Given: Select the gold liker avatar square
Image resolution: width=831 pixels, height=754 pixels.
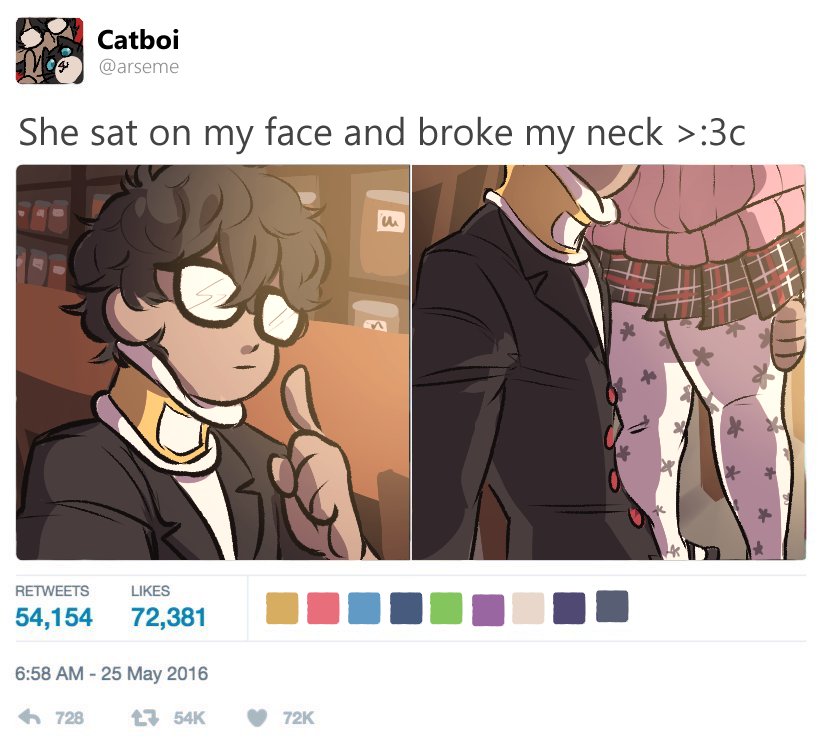Looking at the screenshot, I should 282,608.
